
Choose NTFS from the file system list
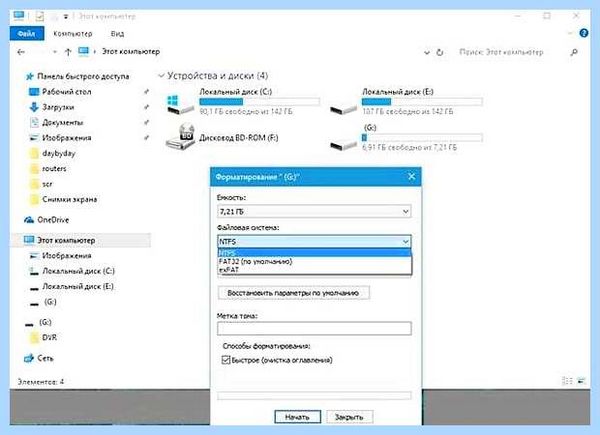pos(314,253)
